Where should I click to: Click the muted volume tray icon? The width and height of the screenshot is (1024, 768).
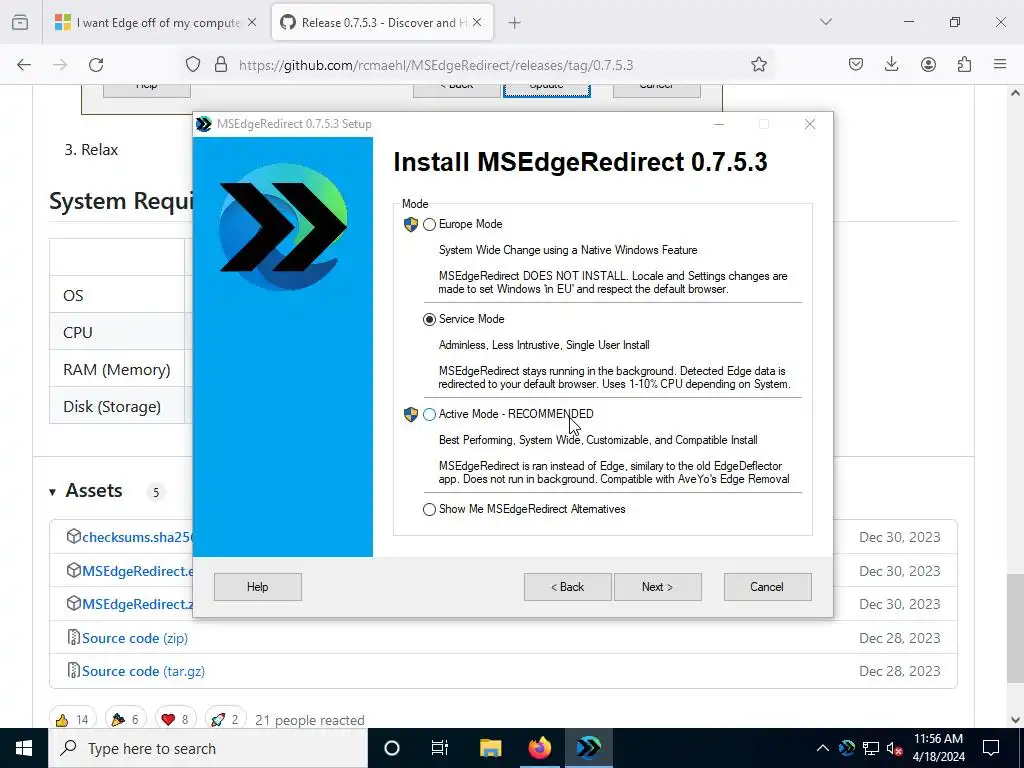[894, 748]
